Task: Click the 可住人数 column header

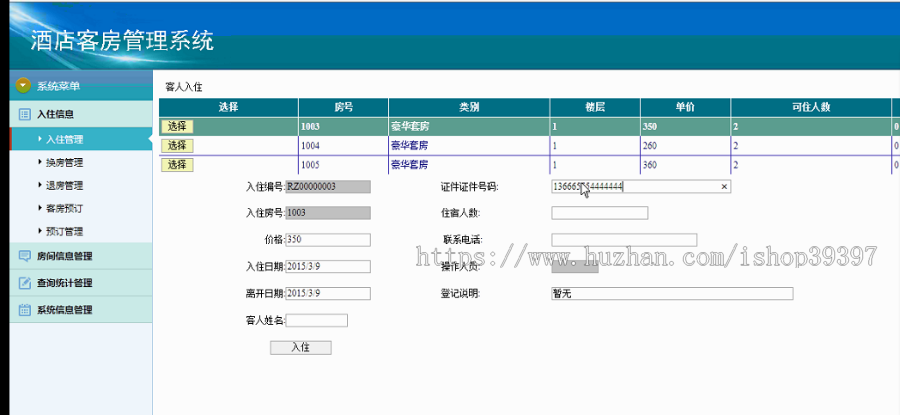Action: pos(810,107)
